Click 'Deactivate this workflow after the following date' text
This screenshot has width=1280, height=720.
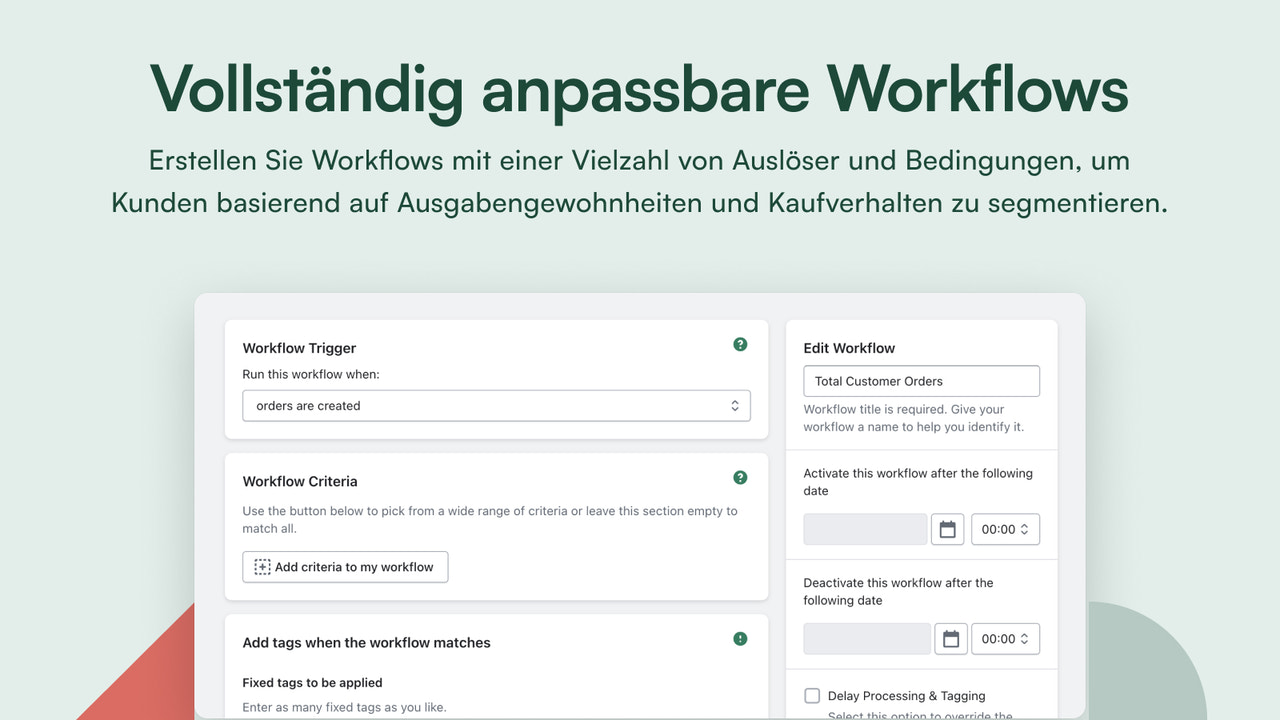tap(898, 592)
